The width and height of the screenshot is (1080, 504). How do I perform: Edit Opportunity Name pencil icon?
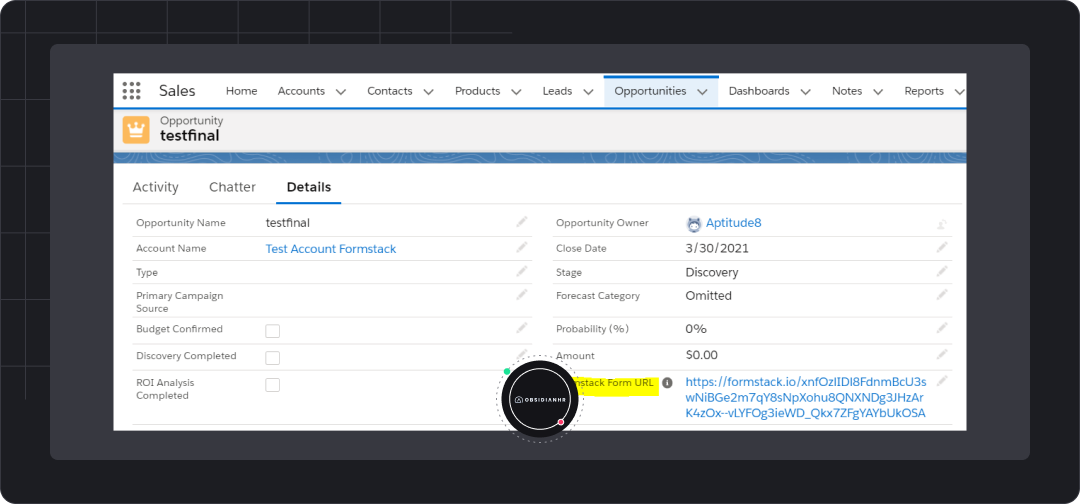coord(522,222)
